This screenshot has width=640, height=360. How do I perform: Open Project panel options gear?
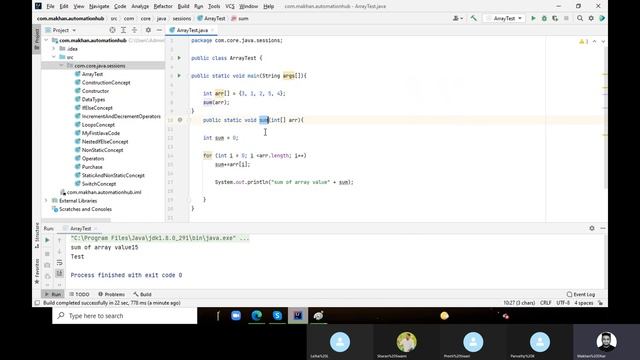[x=148, y=30]
